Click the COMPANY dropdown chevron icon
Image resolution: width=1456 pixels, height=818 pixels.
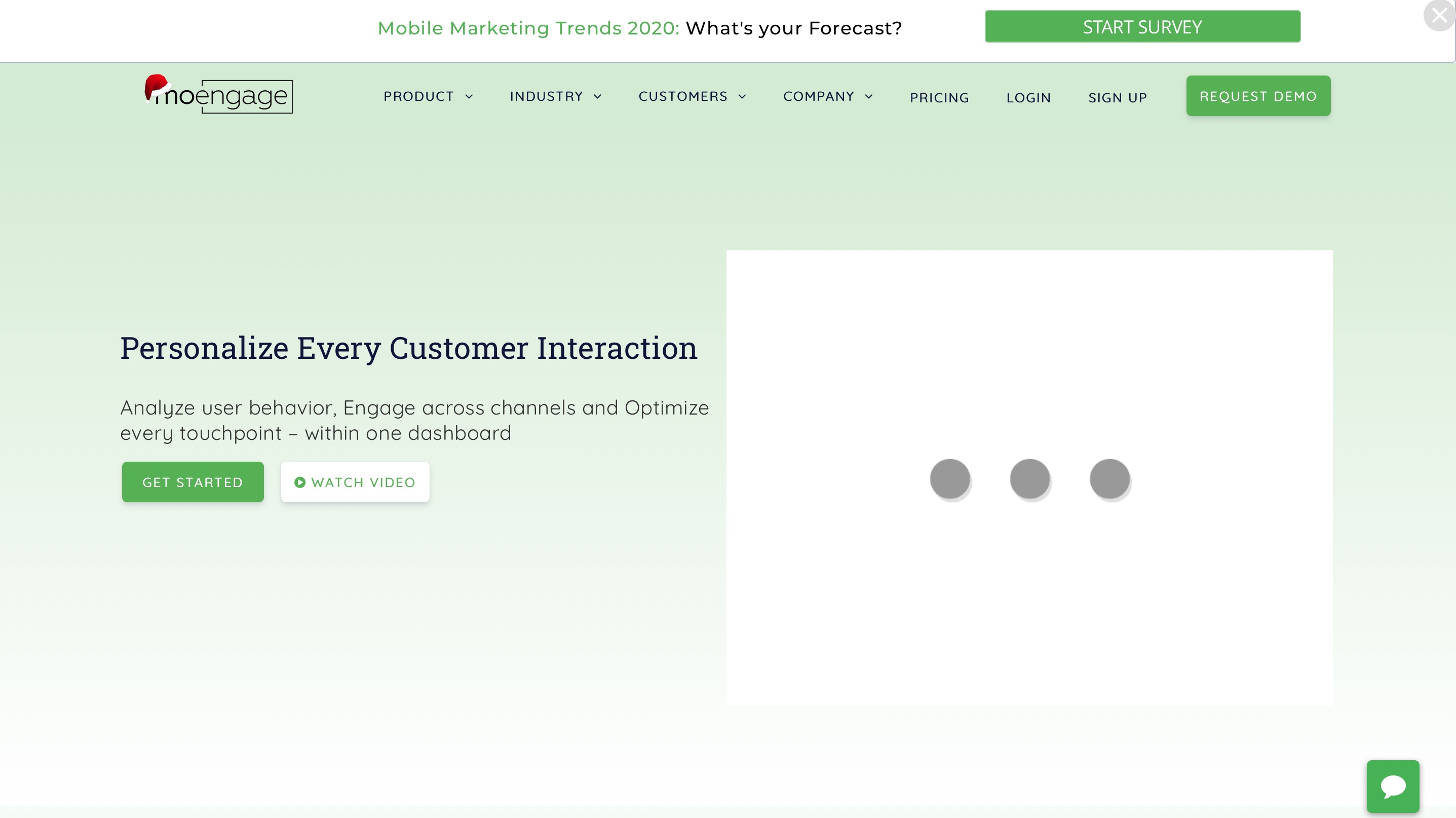[869, 96]
